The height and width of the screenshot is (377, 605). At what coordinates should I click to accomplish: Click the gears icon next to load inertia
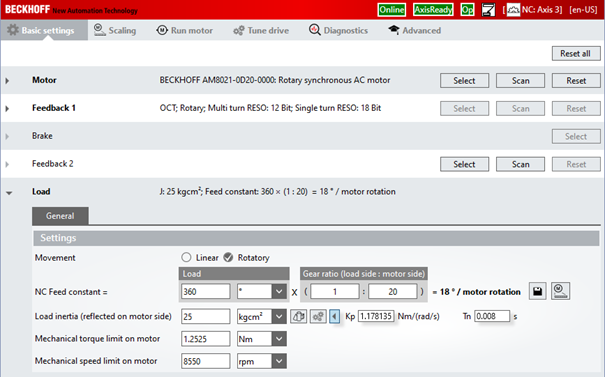(x=318, y=317)
